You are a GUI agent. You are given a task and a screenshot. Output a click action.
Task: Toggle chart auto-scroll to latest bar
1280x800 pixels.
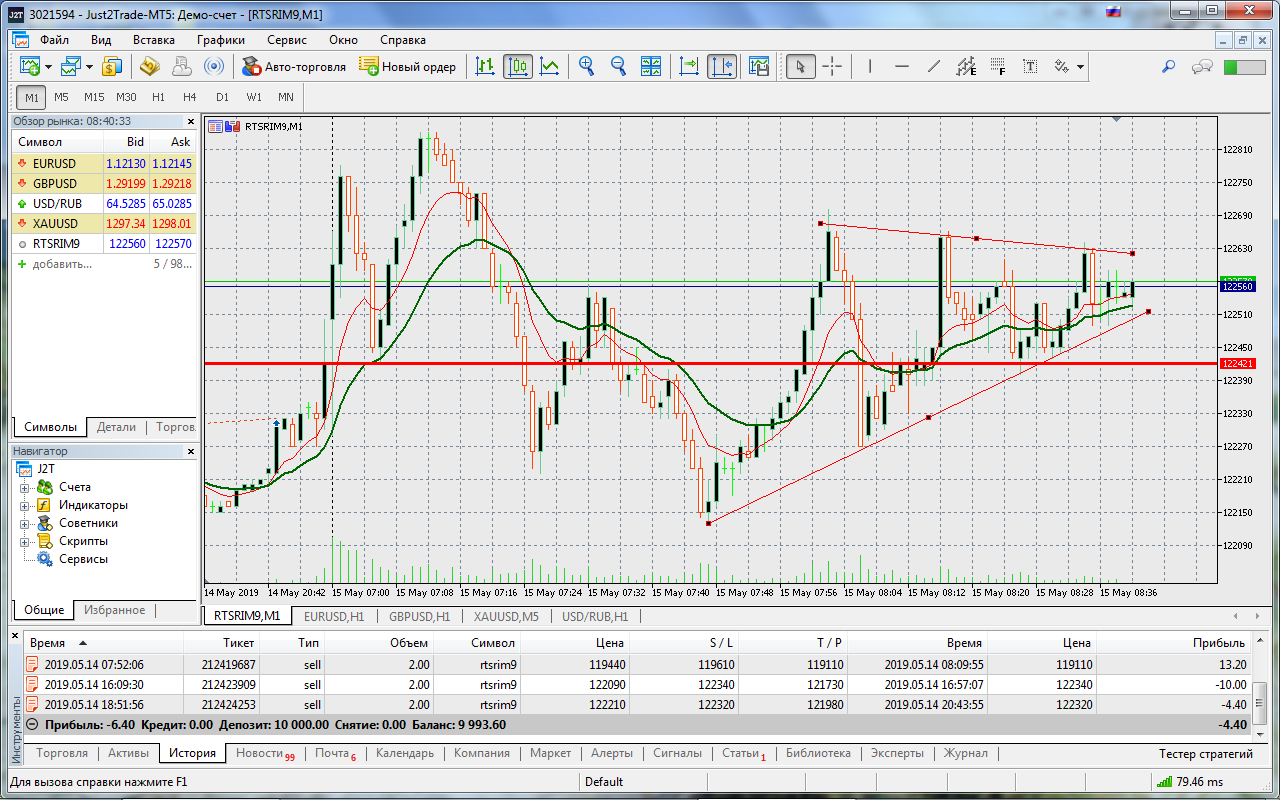(x=689, y=67)
